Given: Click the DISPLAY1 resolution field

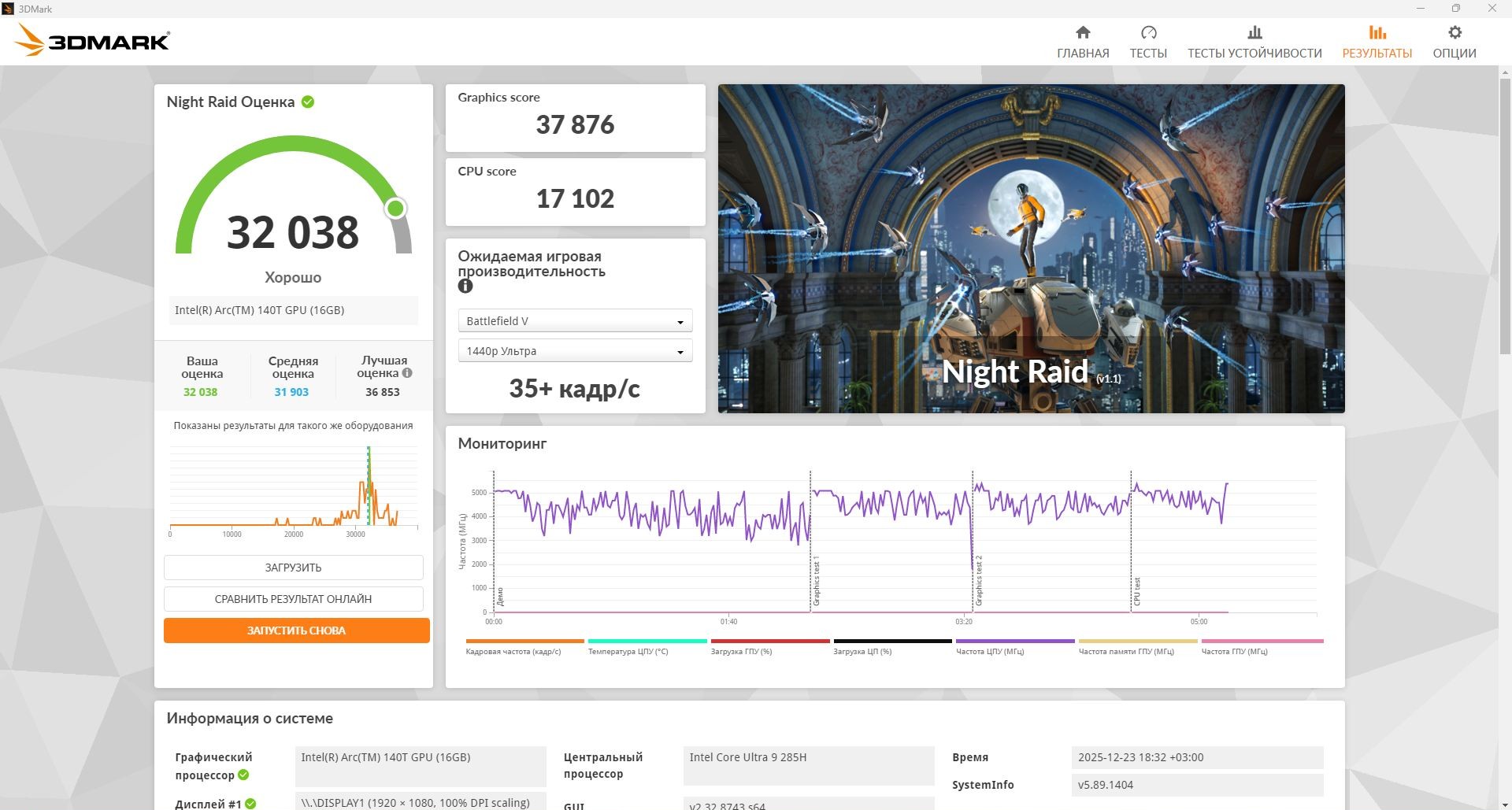Looking at the screenshot, I should [421, 801].
